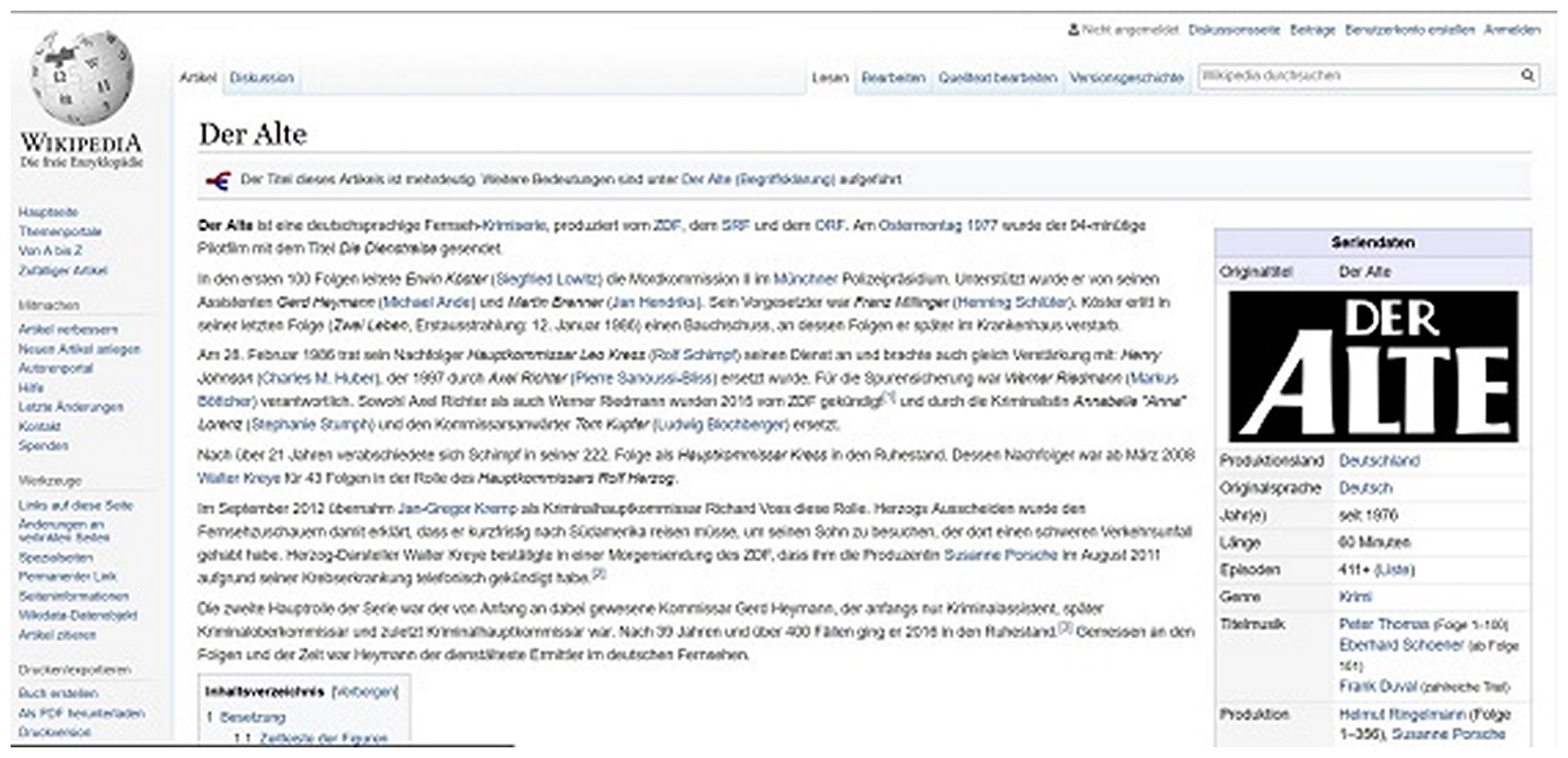This screenshot has width=1568, height=758.
Task: Open the Michael Ande link
Action: (x=427, y=303)
